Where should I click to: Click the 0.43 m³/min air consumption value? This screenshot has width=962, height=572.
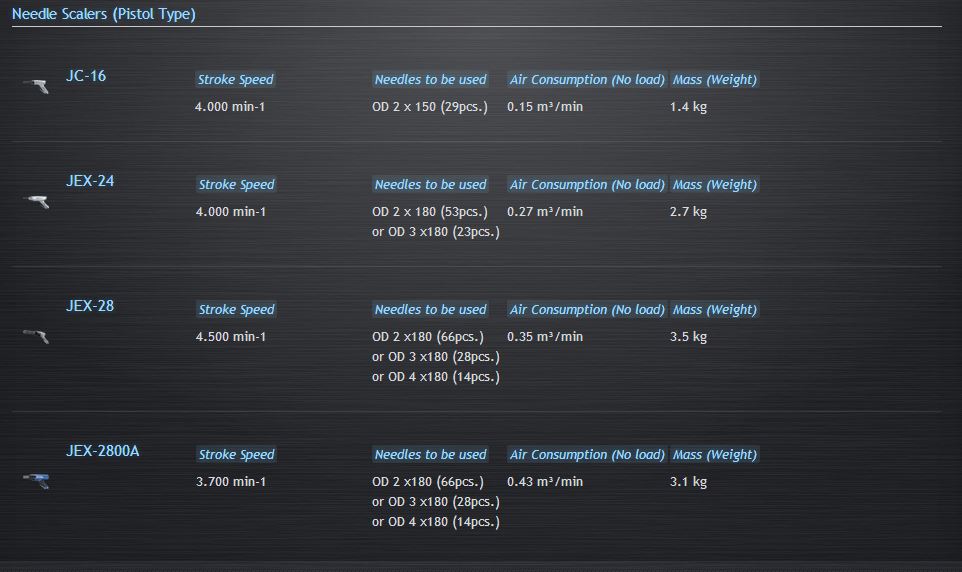(545, 482)
